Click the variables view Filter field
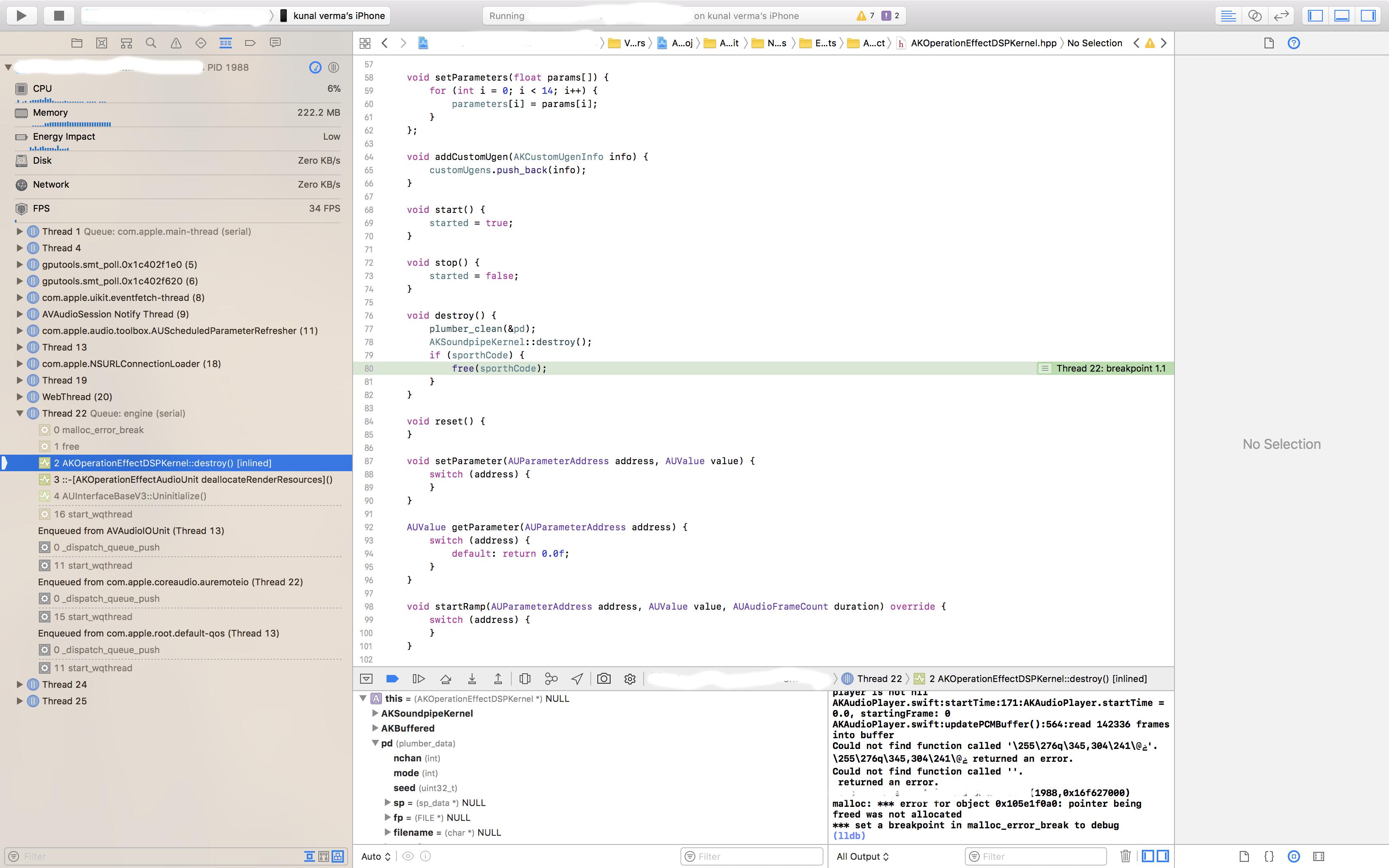 752,856
